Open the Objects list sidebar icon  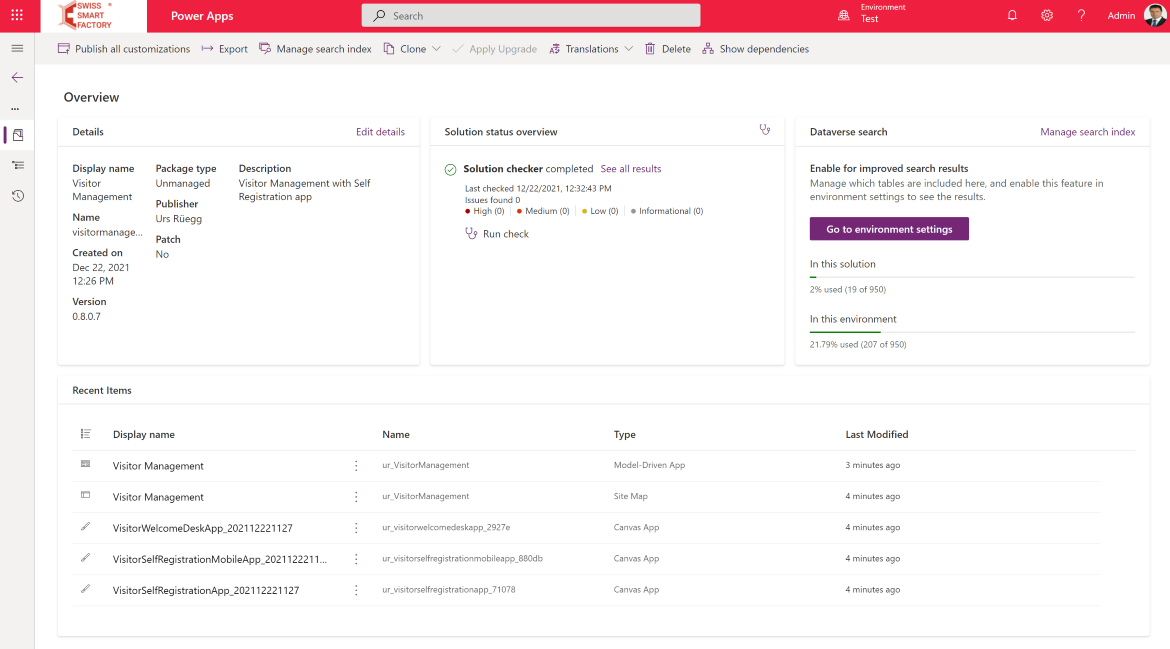(18, 166)
